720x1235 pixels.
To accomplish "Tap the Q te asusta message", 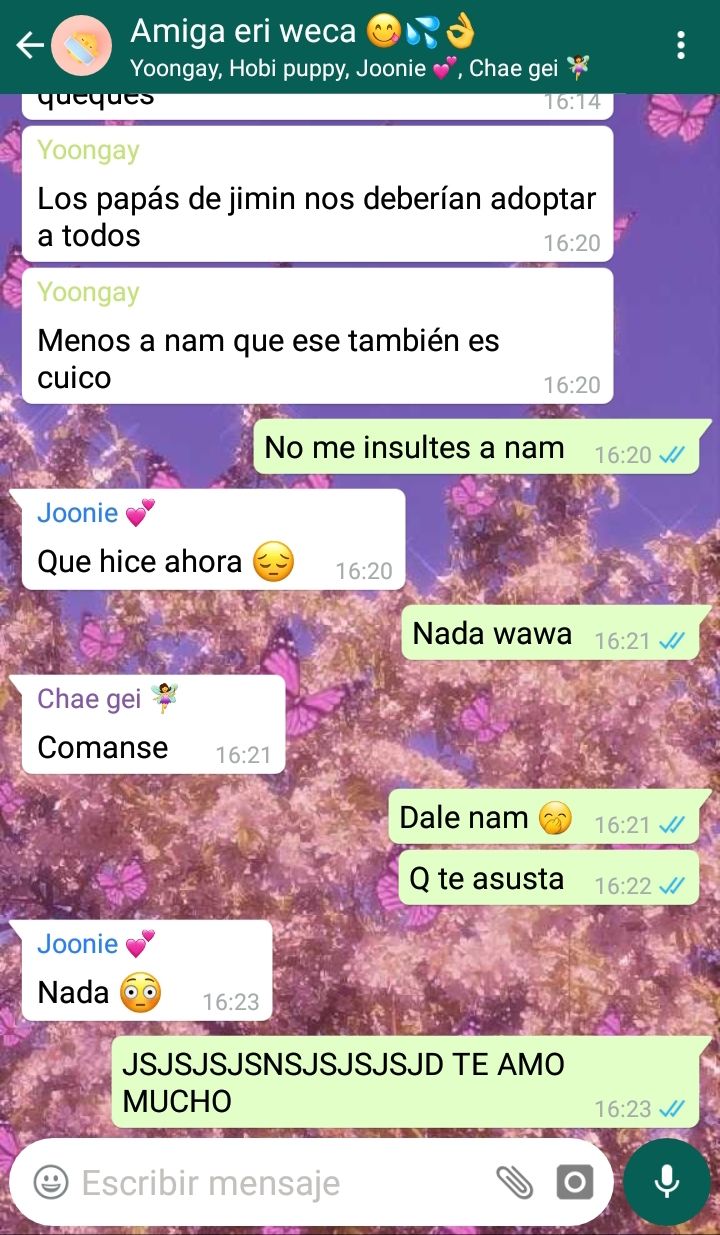I will click(x=549, y=879).
